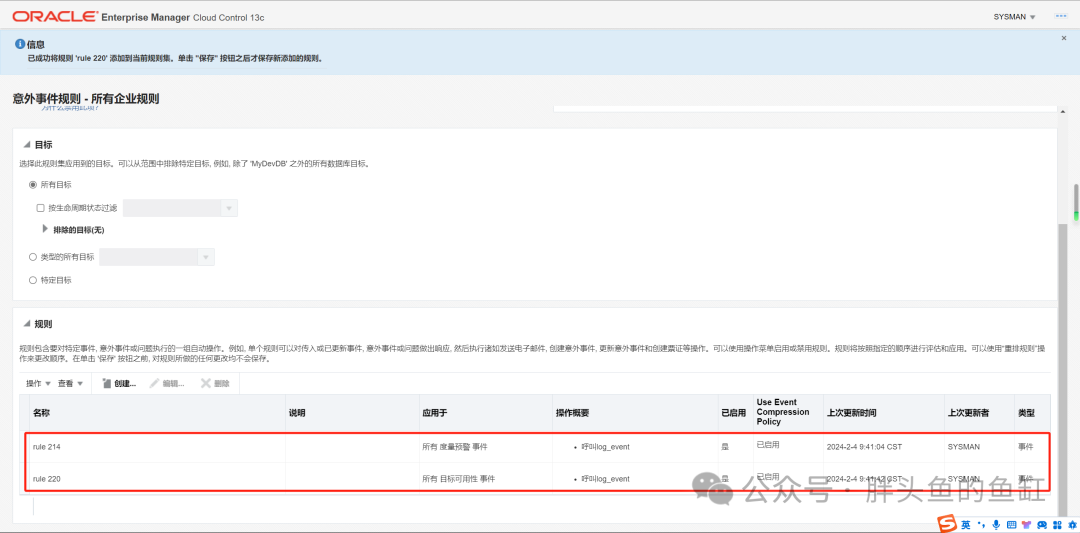Click the Sogou input method S logo
Image resolution: width=1080 pixels, height=533 pixels.
(x=948, y=524)
